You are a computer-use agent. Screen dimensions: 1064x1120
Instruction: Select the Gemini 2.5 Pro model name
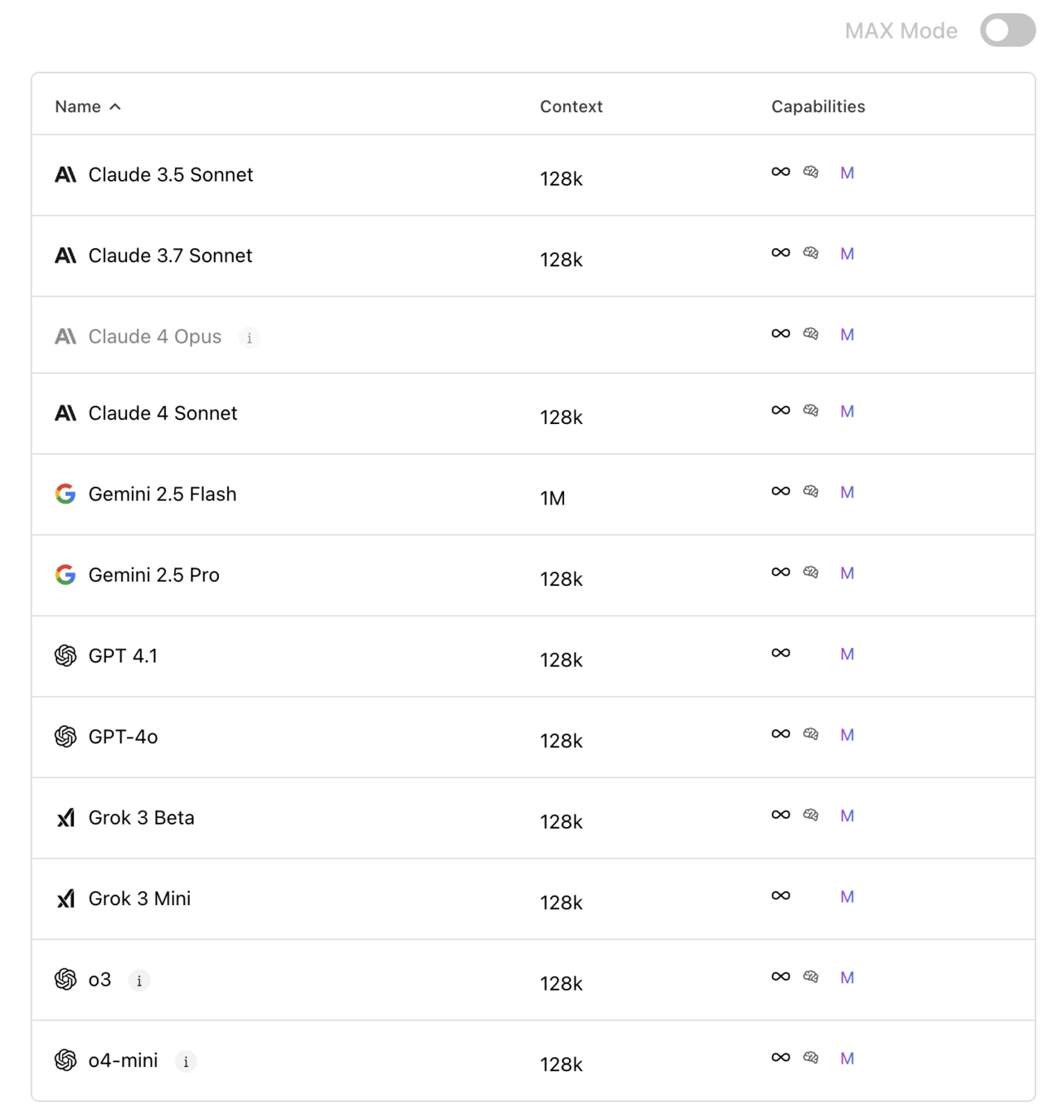(x=153, y=575)
